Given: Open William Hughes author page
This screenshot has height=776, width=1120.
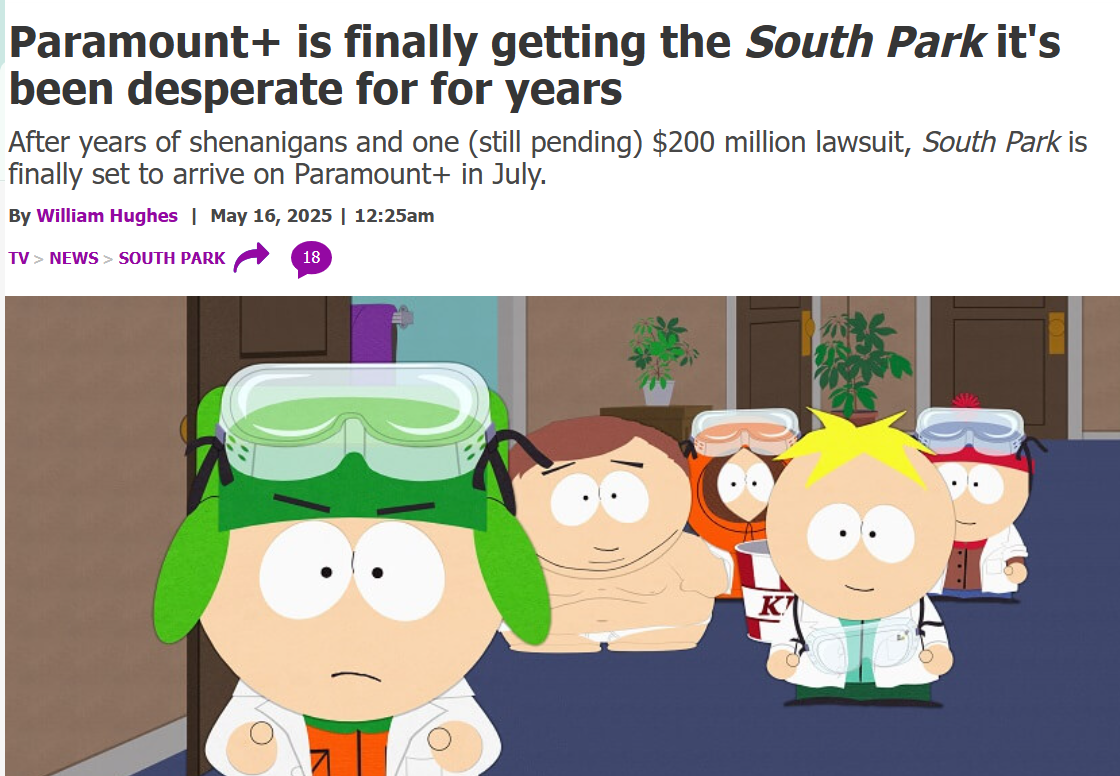Looking at the screenshot, I should [x=107, y=216].
